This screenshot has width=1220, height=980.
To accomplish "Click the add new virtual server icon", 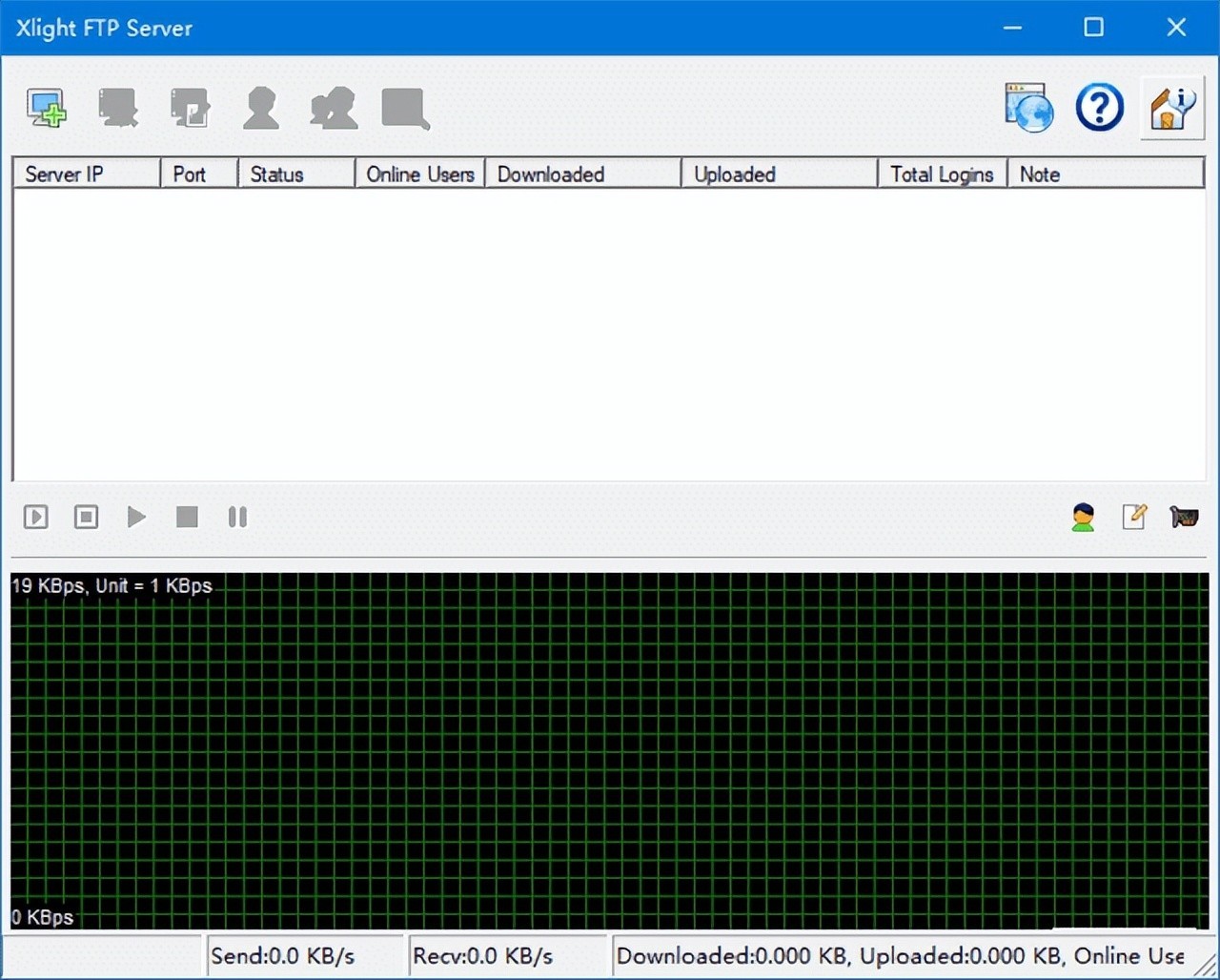I will [46, 108].
